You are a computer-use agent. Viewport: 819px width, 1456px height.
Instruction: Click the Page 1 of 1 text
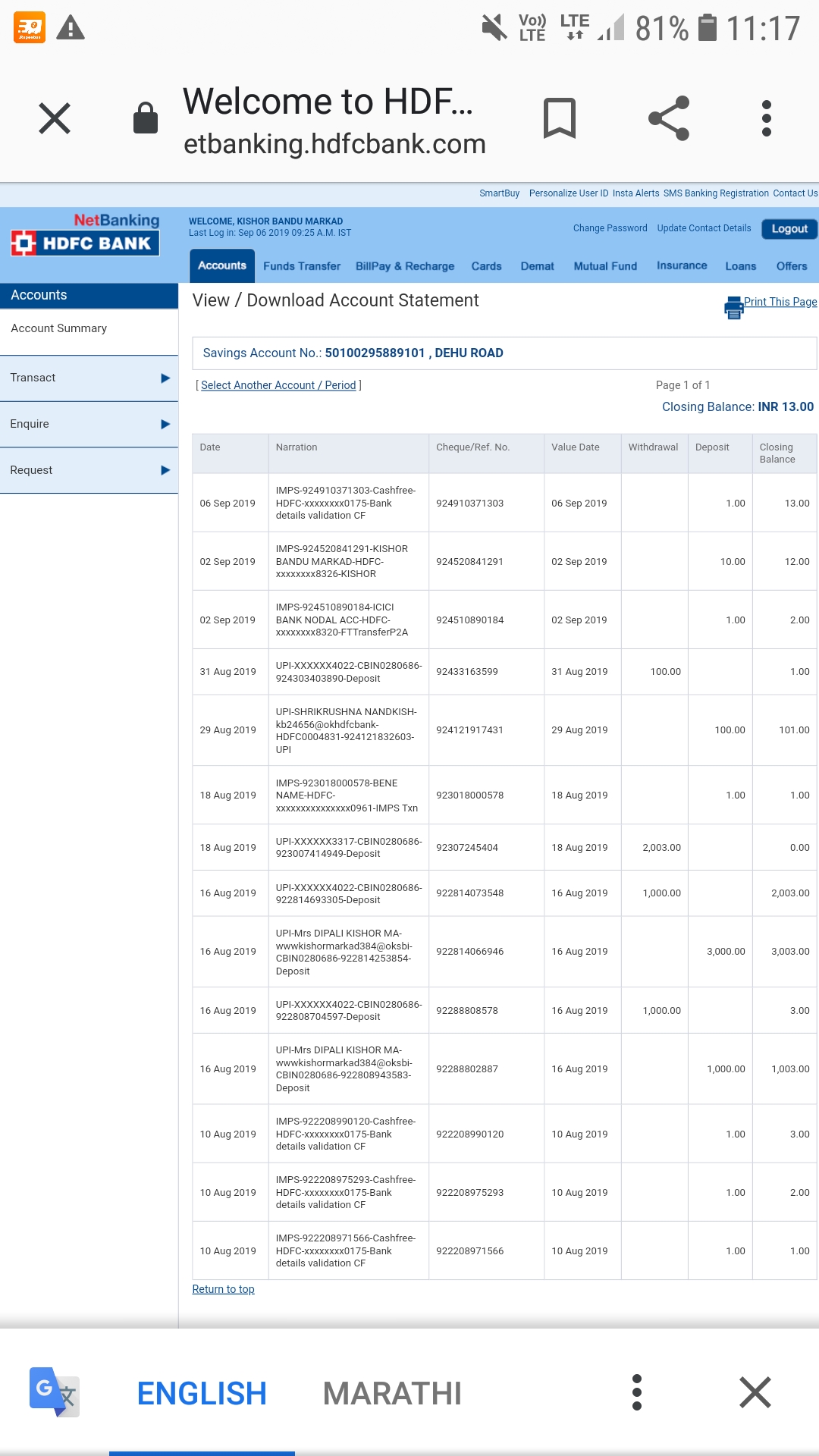coord(682,385)
